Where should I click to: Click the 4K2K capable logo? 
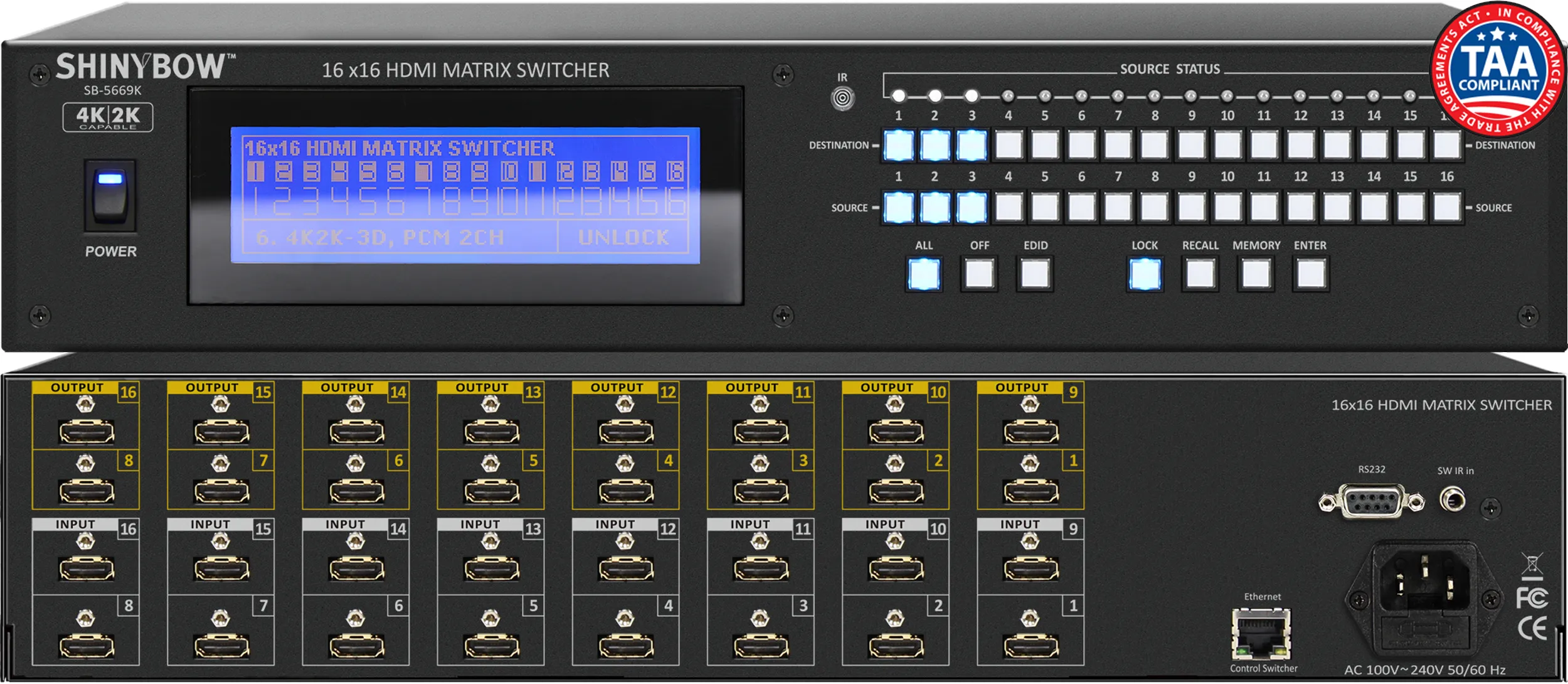(x=108, y=117)
